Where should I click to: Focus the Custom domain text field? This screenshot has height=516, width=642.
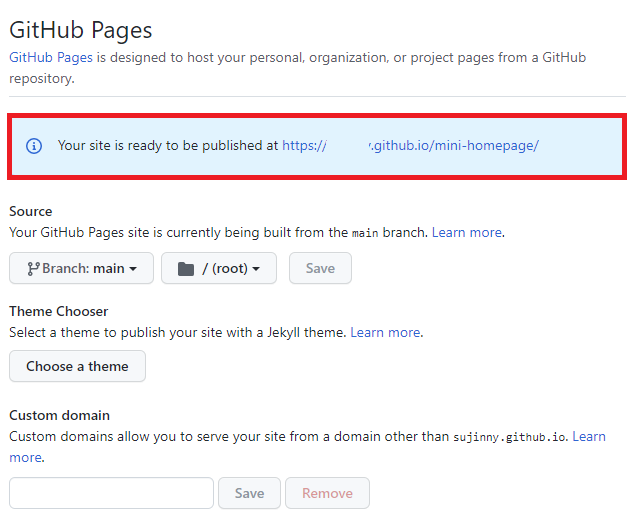pyautogui.click(x=111, y=493)
